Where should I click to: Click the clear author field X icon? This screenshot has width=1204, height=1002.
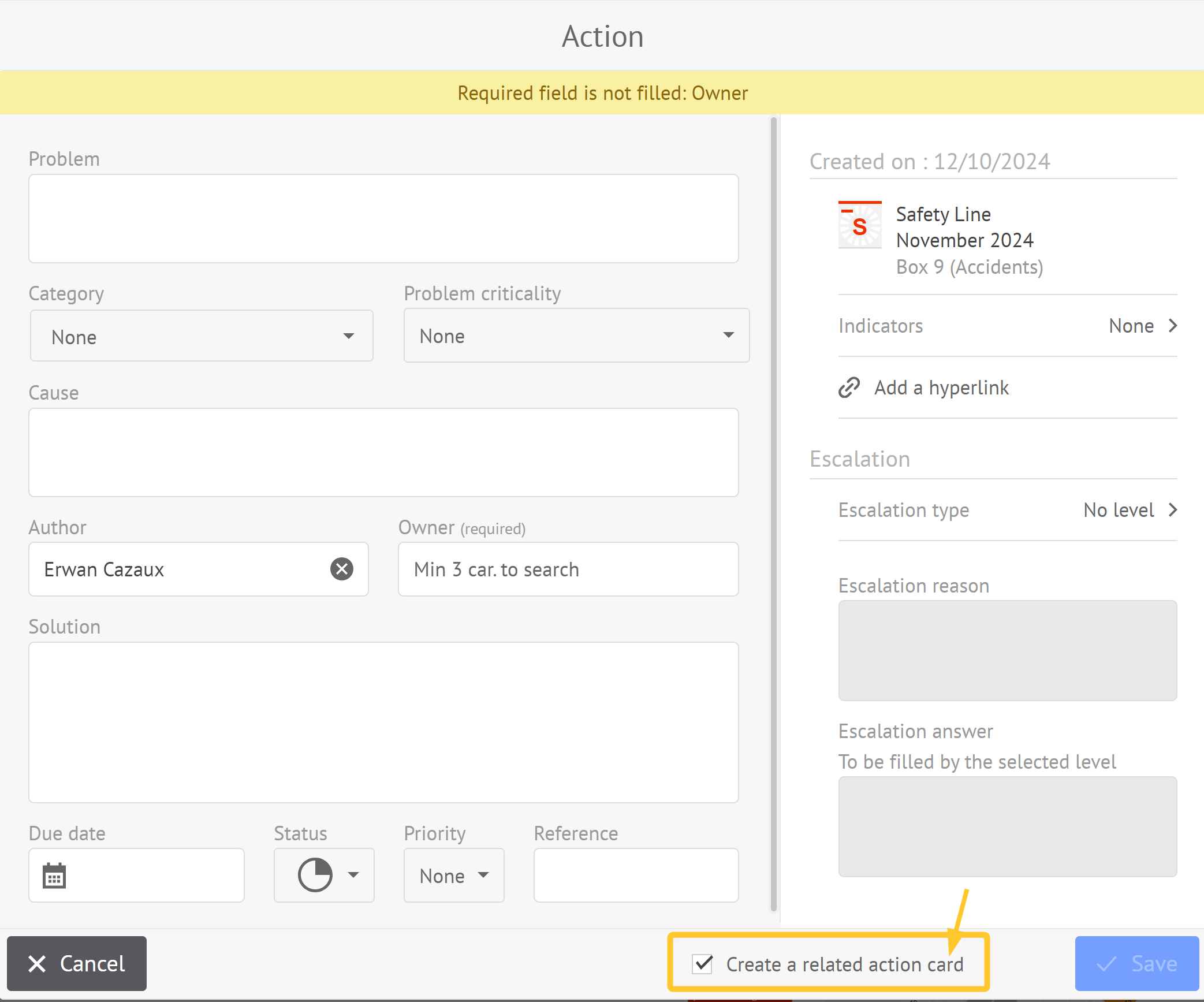pyautogui.click(x=340, y=569)
